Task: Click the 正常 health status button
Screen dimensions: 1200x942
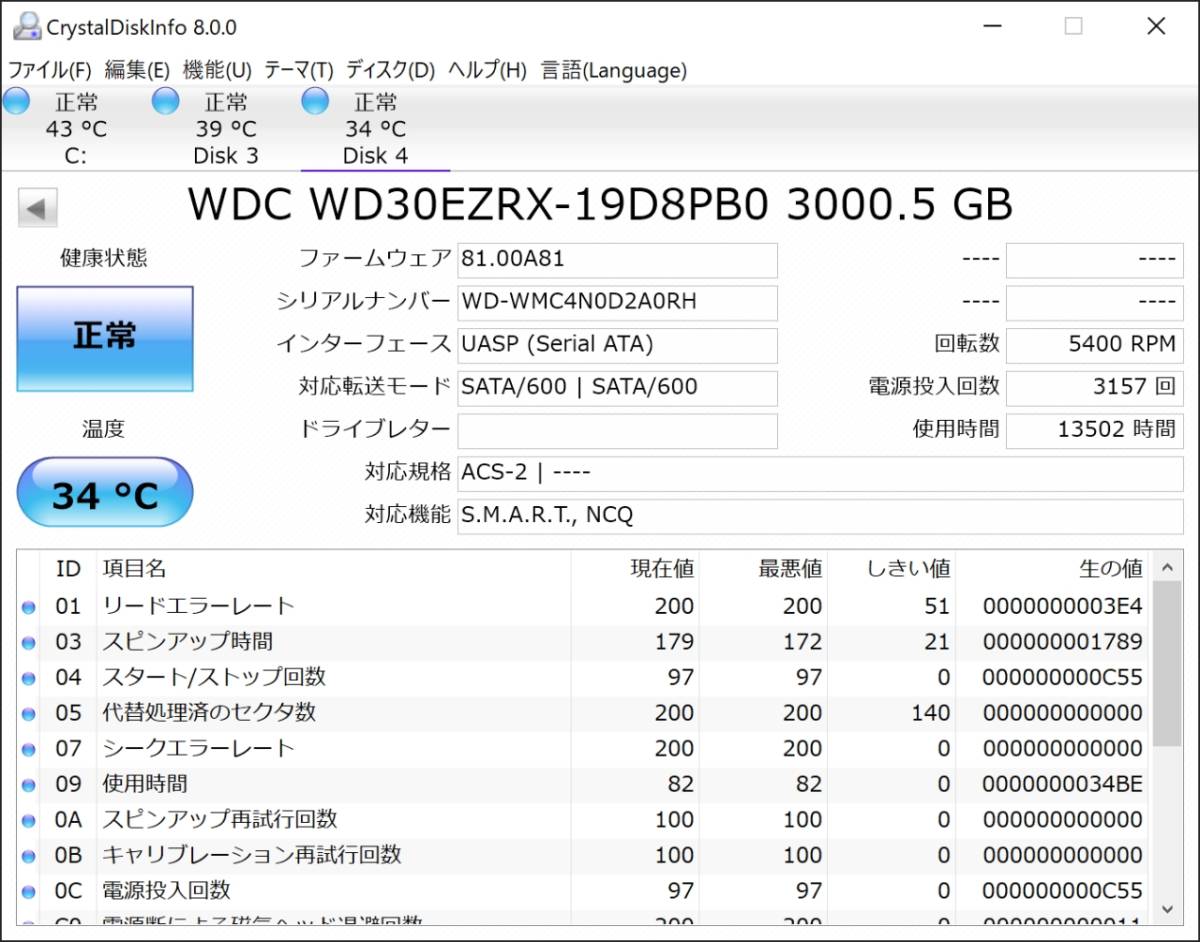Action: point(105,338)
